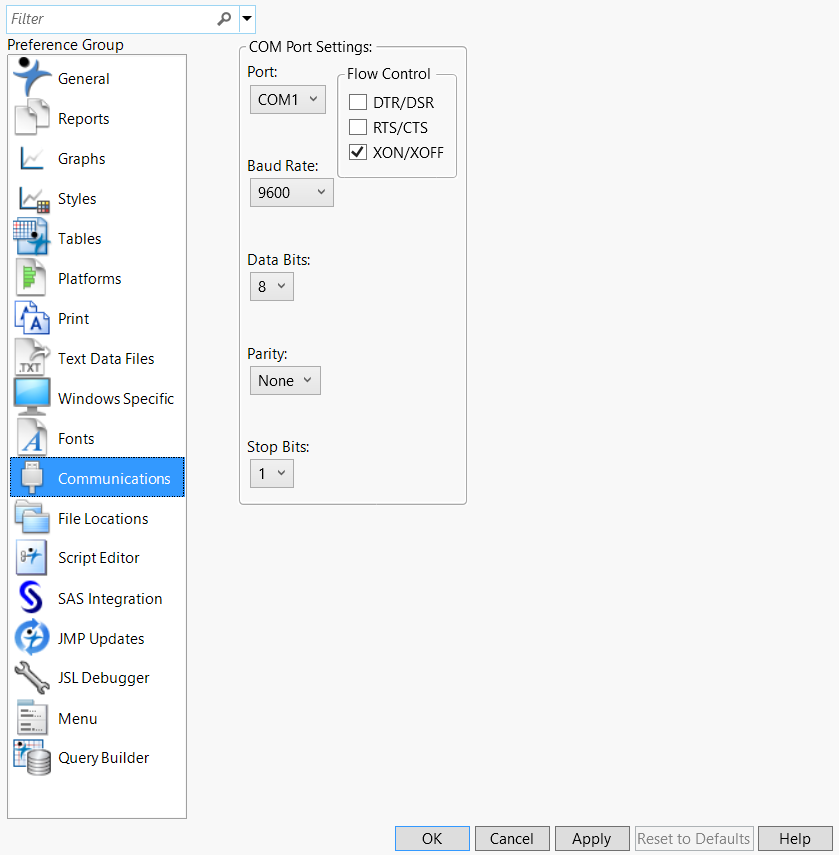Click the Cancel button
Screen dimensions: 839x855
[512, 838]
